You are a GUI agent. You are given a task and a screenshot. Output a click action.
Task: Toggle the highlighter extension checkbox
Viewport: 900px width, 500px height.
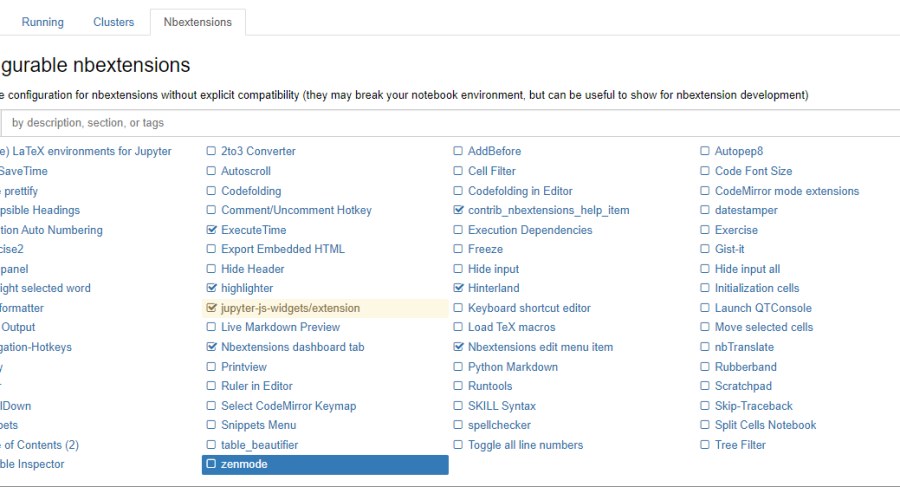pyautogui.click(x=211, y=289)
